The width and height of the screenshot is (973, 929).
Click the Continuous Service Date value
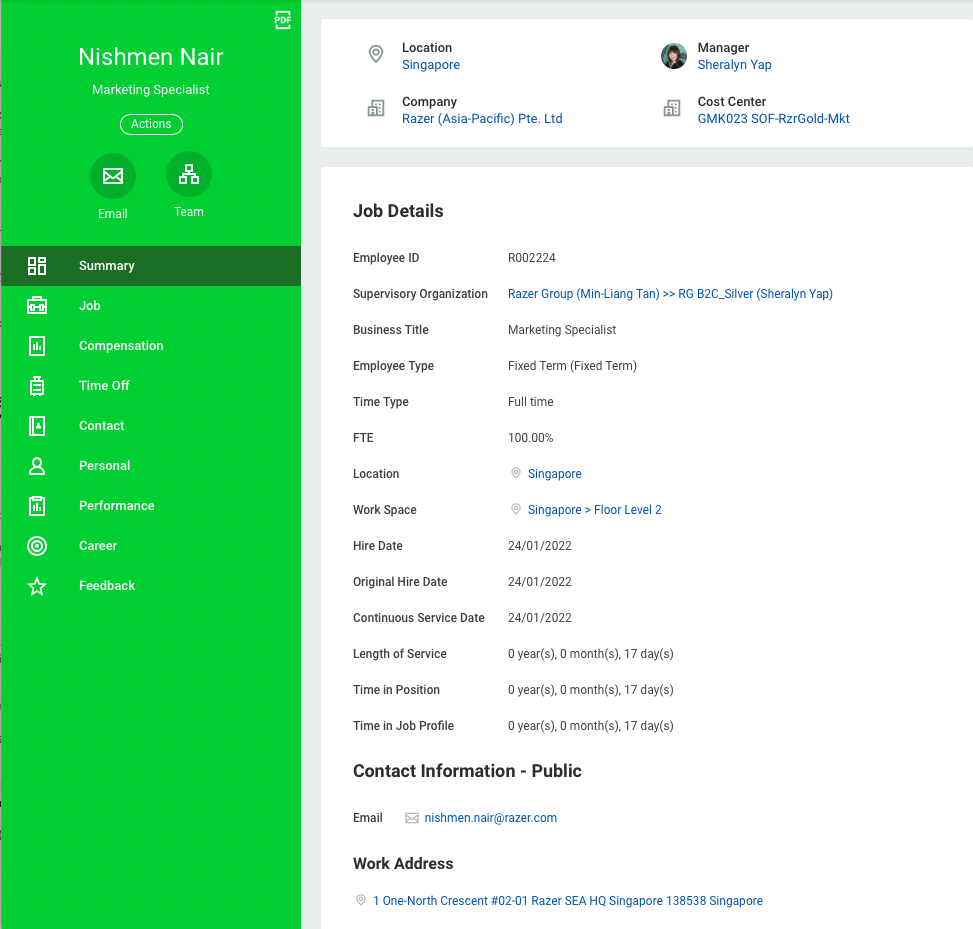coord(540,617)
